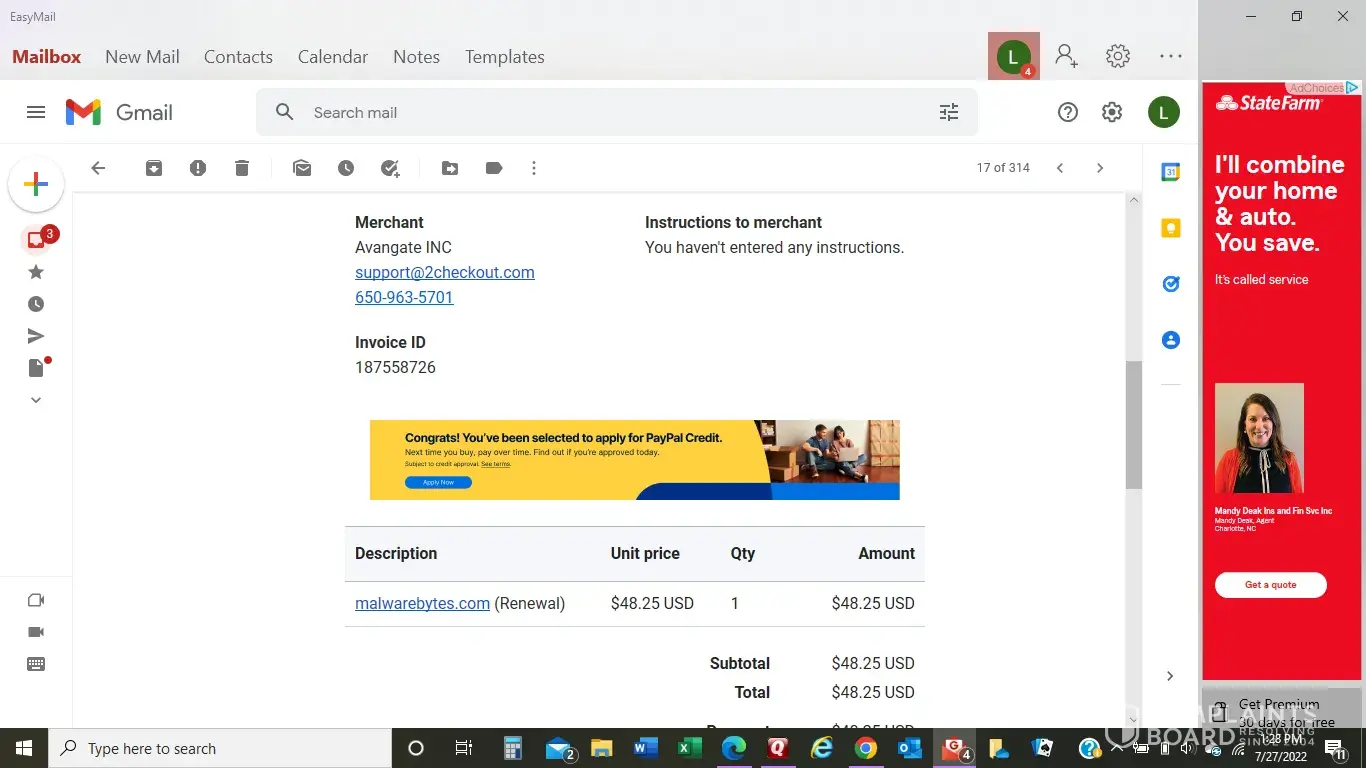This screenshot has width=1366, height=768.
Task: Open the support@2checkout.com link
Action: [445, 272]
